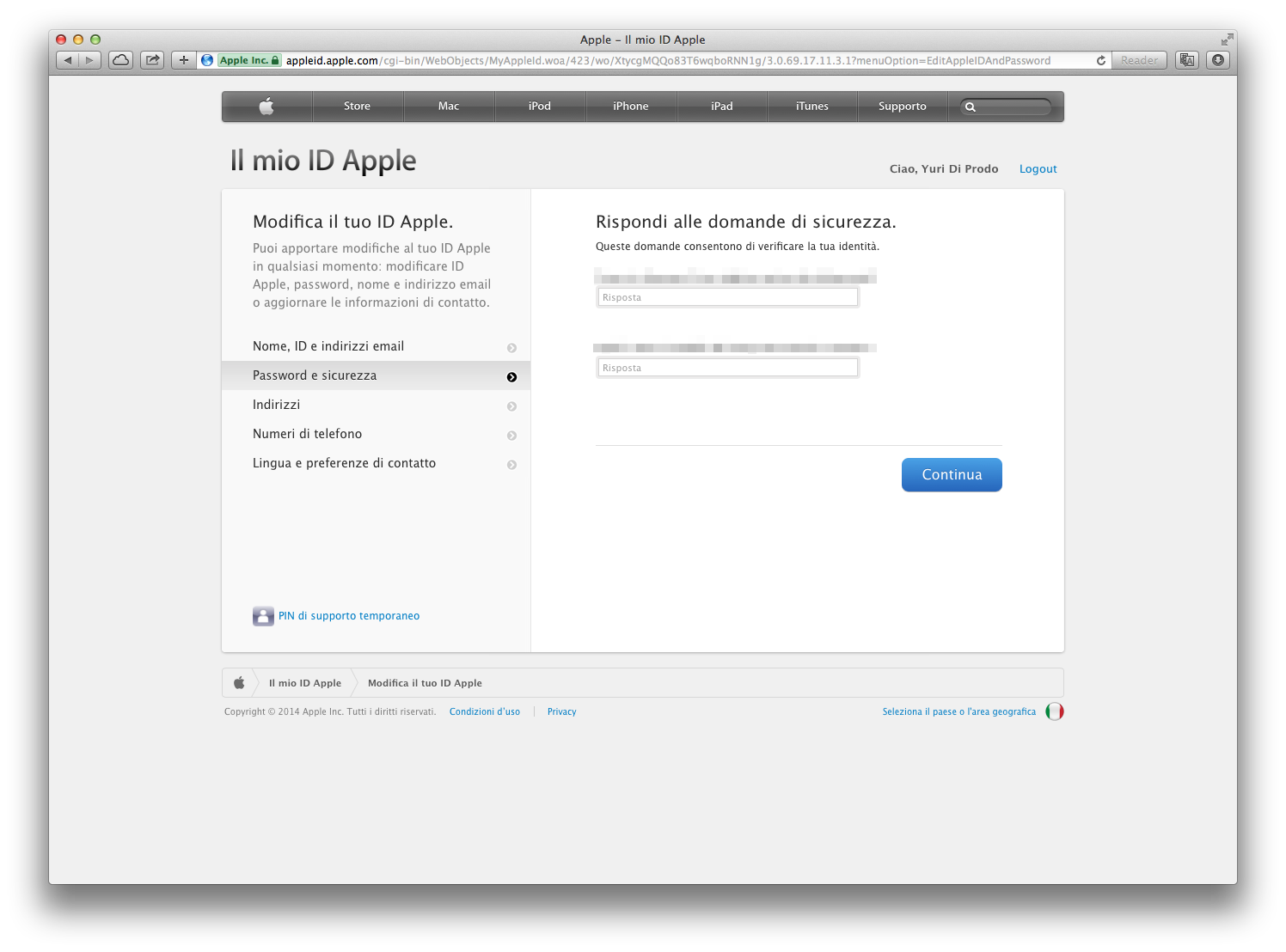Click the text Queste domande consentono di verificare
Image resolution: width=1286 pixels, height=952 pixels.
(738, 247)
